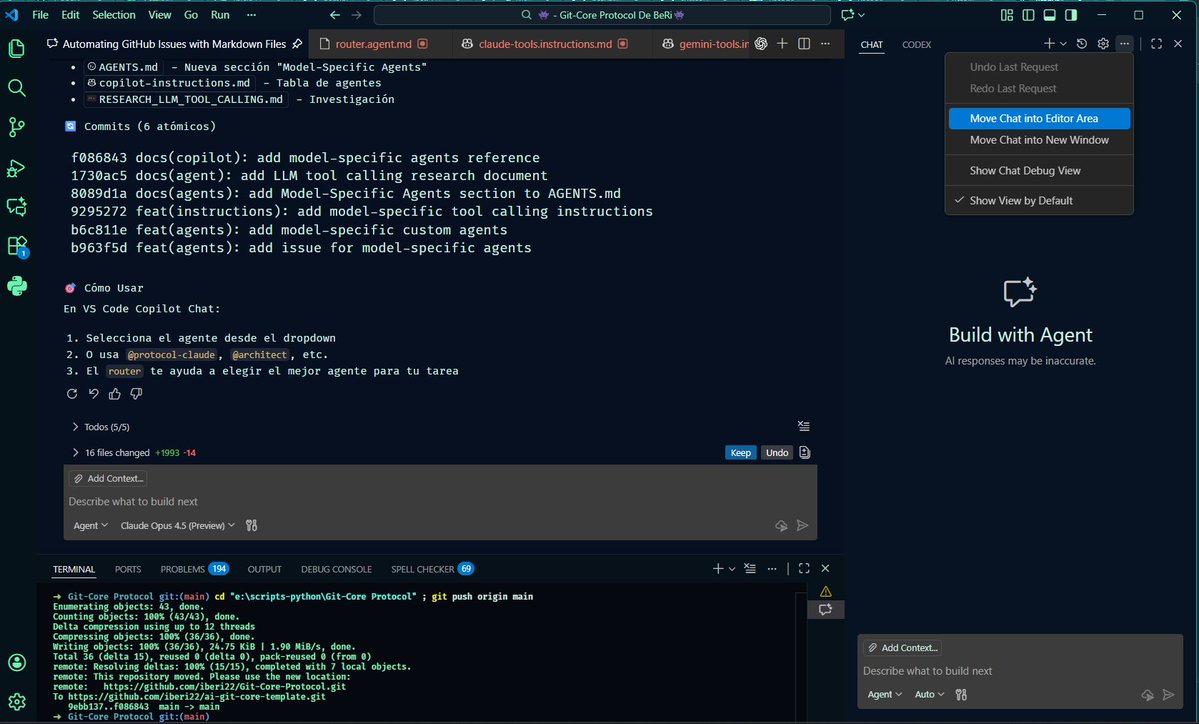Click the send arrow in right chat panel
The height and width of the screenshot is (724, 1199).
(1168, 694)
